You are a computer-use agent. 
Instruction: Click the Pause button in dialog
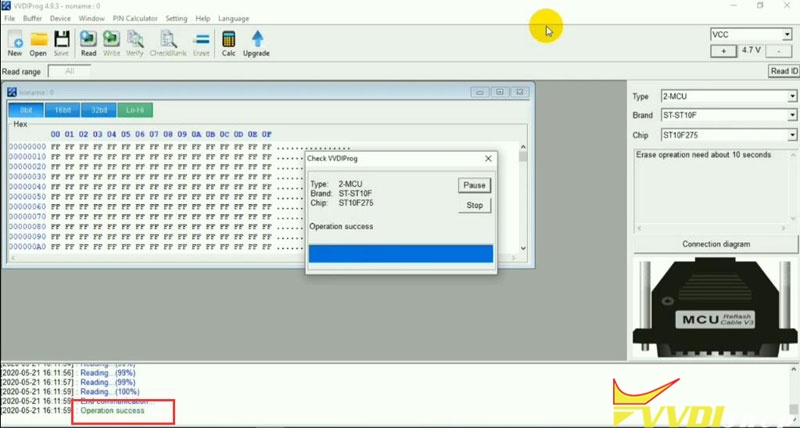pos(474,185)
